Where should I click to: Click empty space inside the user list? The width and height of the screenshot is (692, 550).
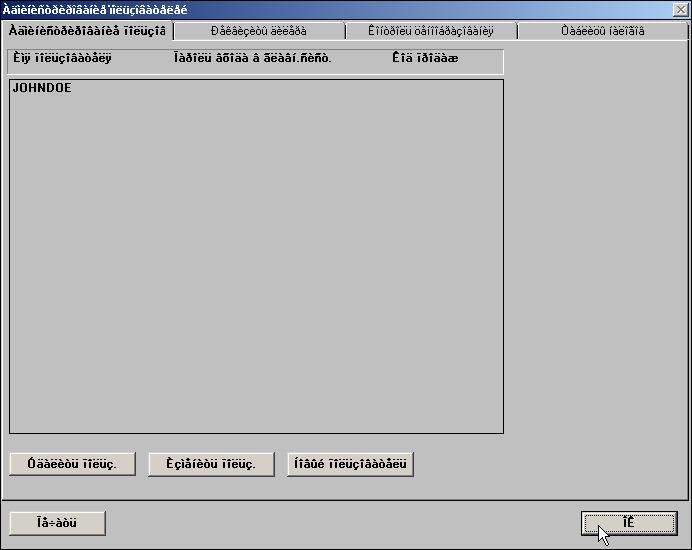pyautogui.click(x=255, y=280)
